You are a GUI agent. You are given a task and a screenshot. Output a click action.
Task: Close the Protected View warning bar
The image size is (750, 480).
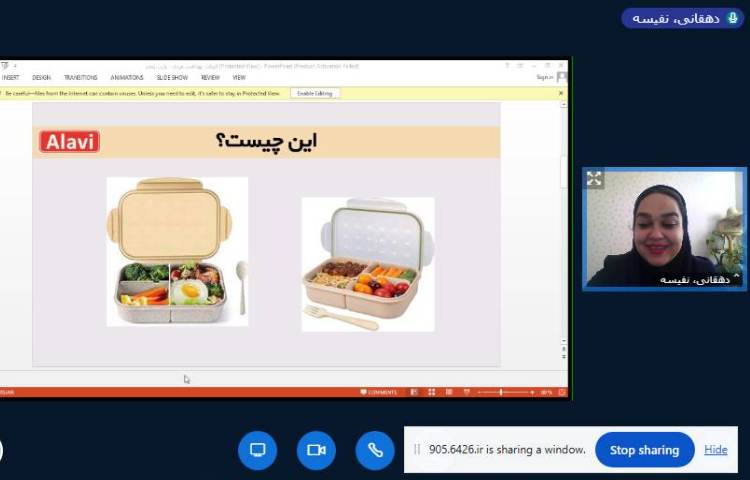point(560,93)
